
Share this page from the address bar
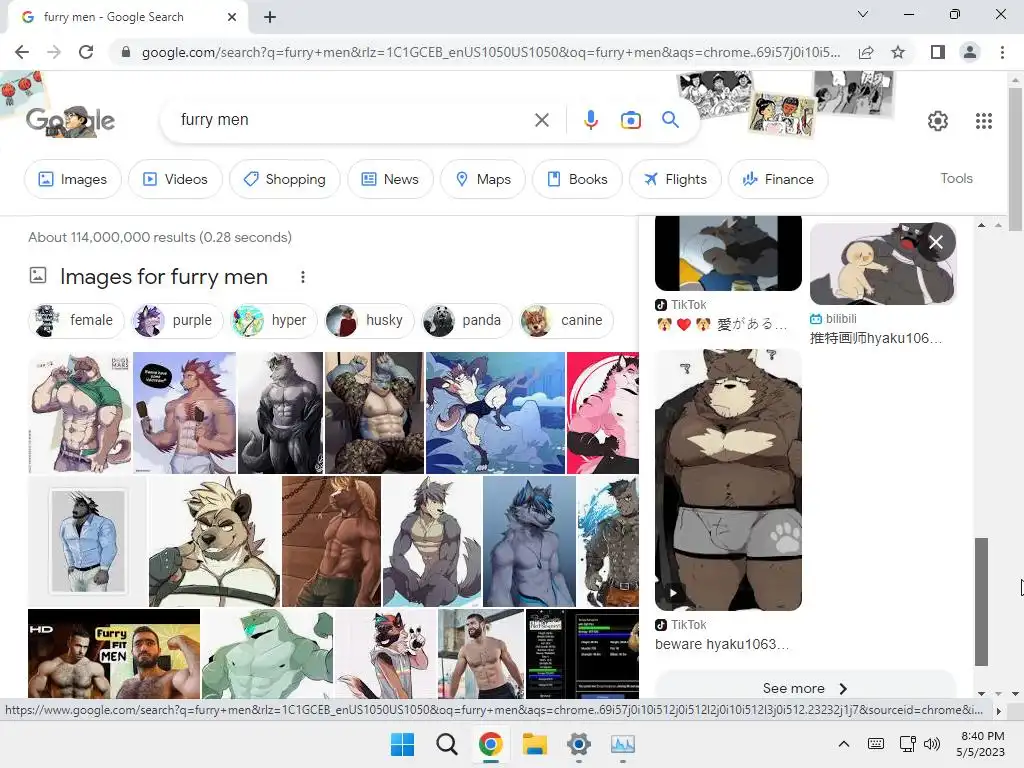coord(866,52)
